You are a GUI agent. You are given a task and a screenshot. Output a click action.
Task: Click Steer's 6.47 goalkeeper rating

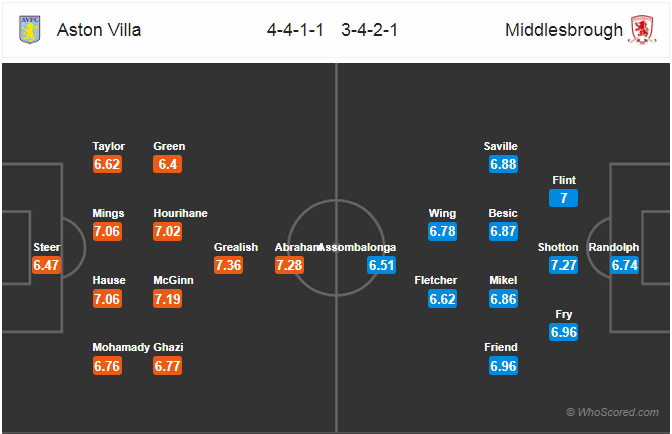point(46,265)
